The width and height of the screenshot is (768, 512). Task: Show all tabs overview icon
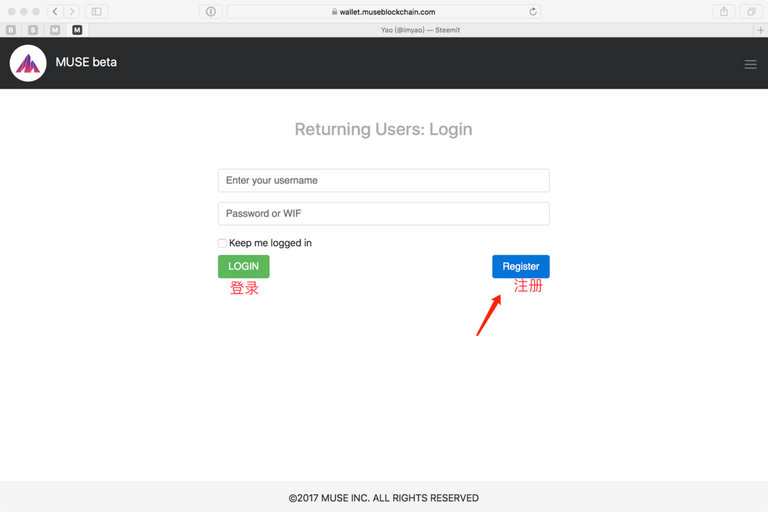(751, 11)
